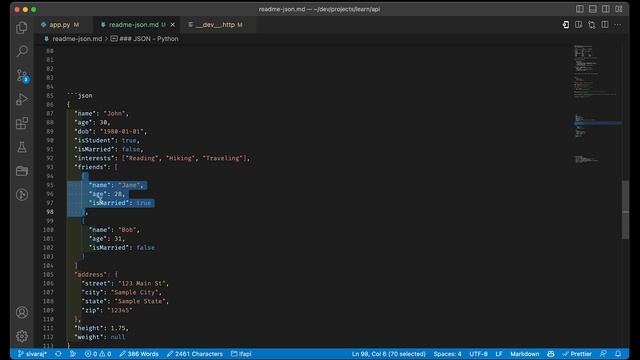This screenshot has width=640, height=360.
Task: Click 'Ln 98, Col 6 (70 selected)' status
Action: [x=389, y=354]
